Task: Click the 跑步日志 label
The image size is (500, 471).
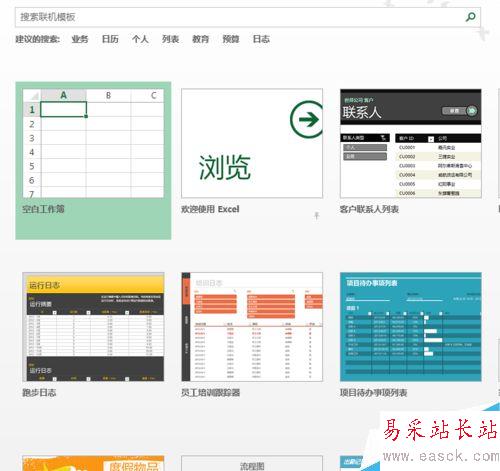Action: (39, 393)
